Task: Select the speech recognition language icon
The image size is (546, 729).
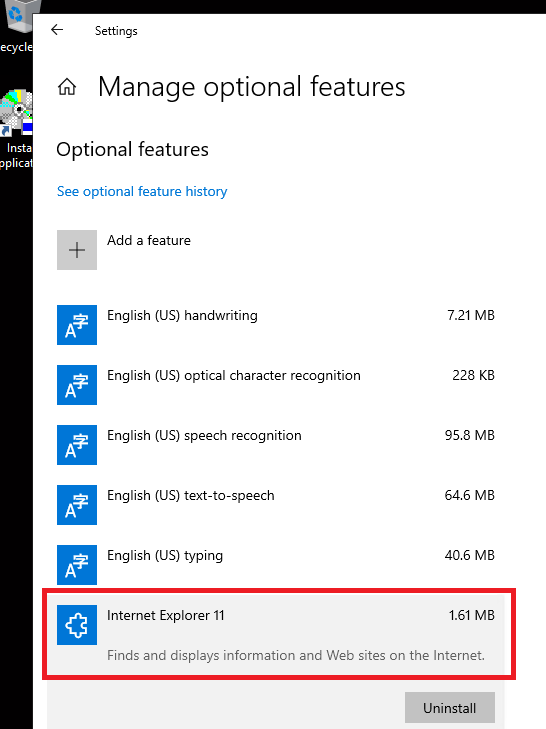Action: click(77, 445)
